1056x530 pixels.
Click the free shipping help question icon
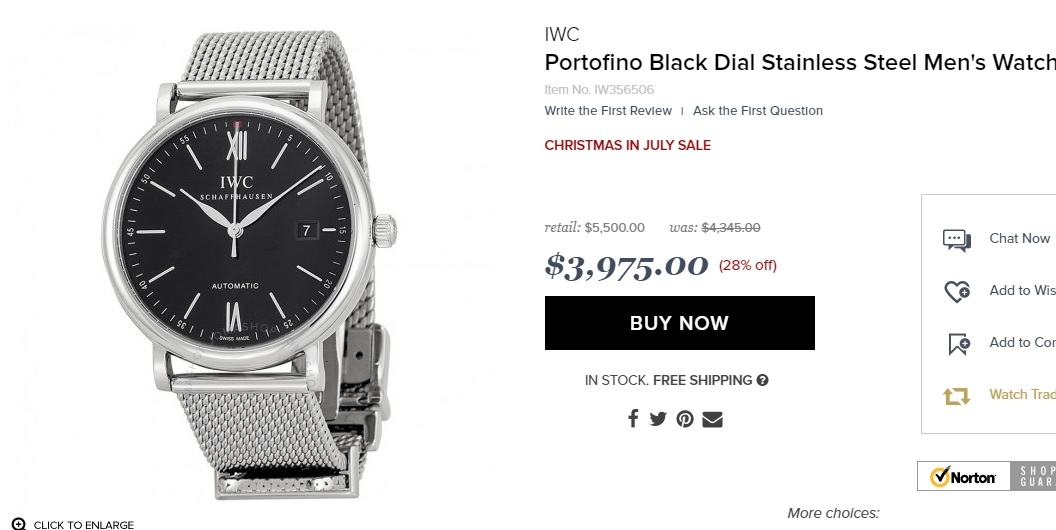[x=763, y=380]
